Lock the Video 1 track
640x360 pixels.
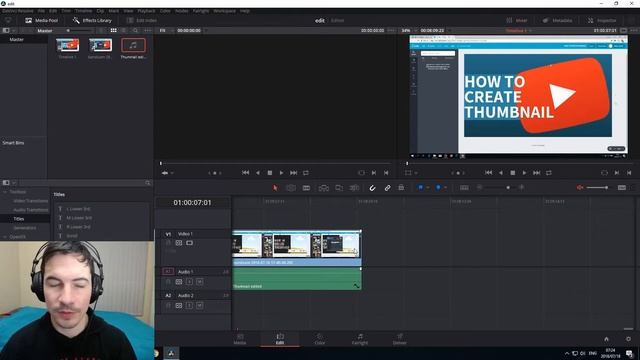(x=168, y=243)
